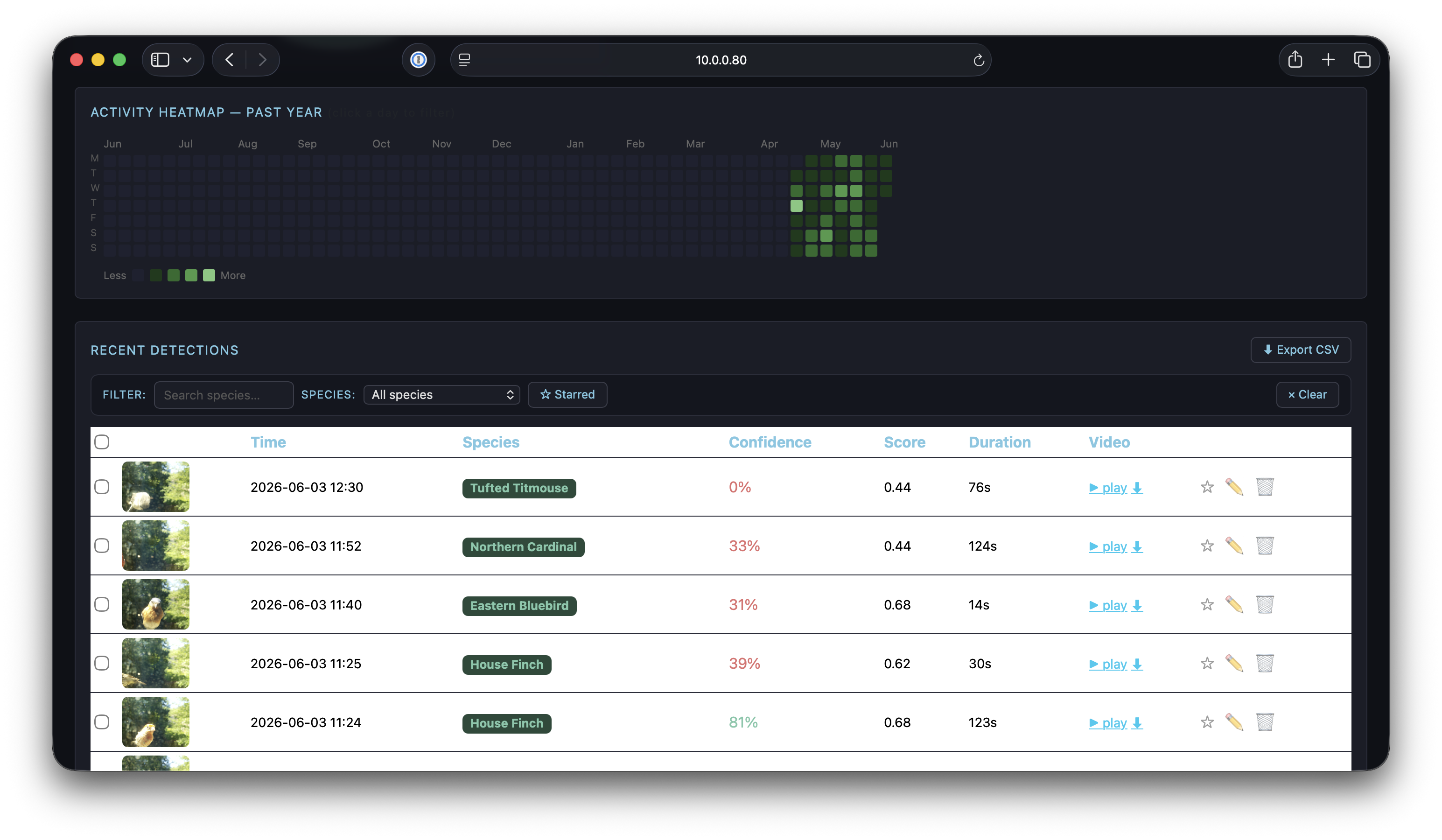Screen dimensions: 1442x840
Task: Toggle the Starred filter
Action: click(x=567, y=395)
